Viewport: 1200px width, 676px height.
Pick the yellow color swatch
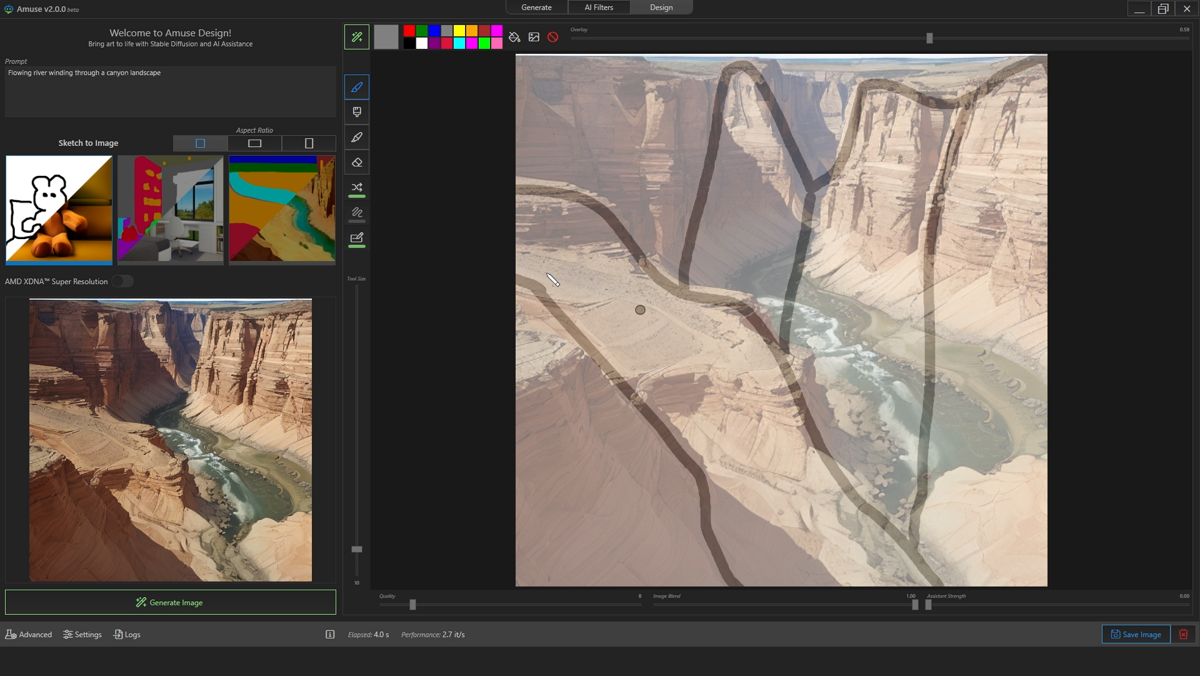(x=459, y=31)
